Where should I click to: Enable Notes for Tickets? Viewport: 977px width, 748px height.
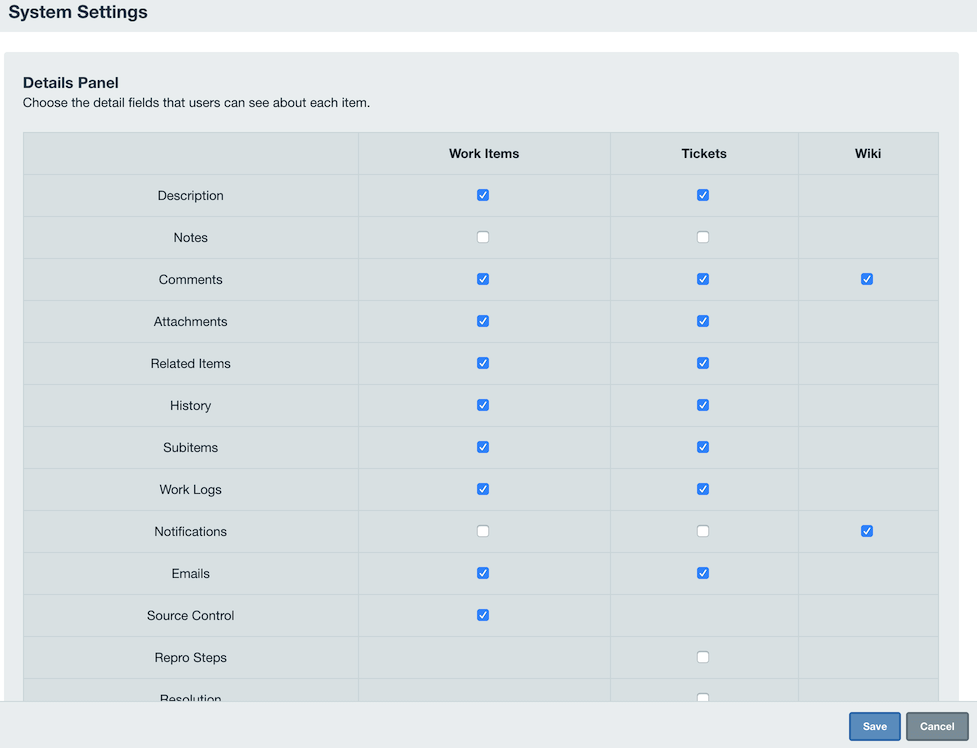coord(703,237)
